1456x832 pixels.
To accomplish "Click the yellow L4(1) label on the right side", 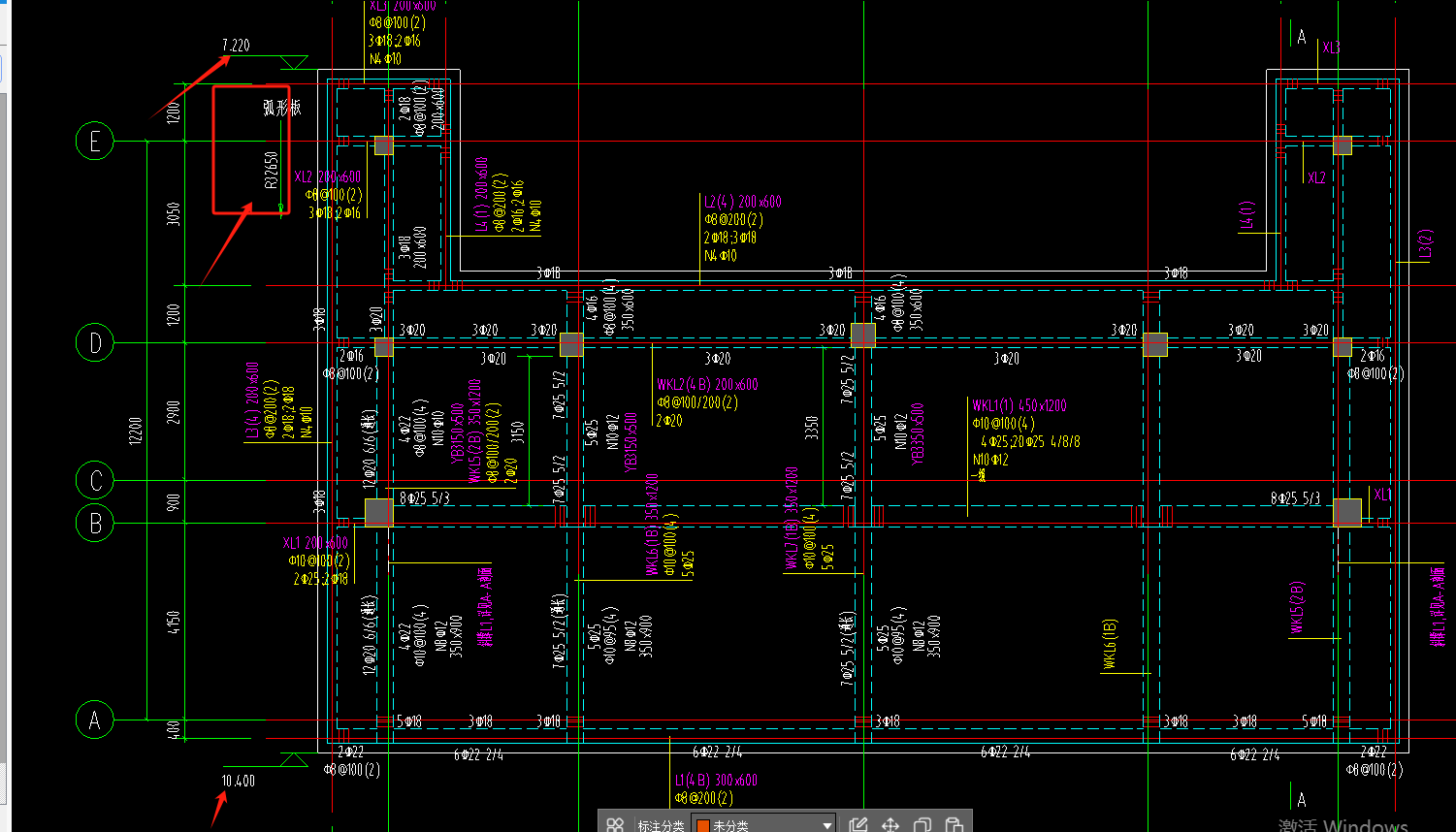I will 1246,216.
